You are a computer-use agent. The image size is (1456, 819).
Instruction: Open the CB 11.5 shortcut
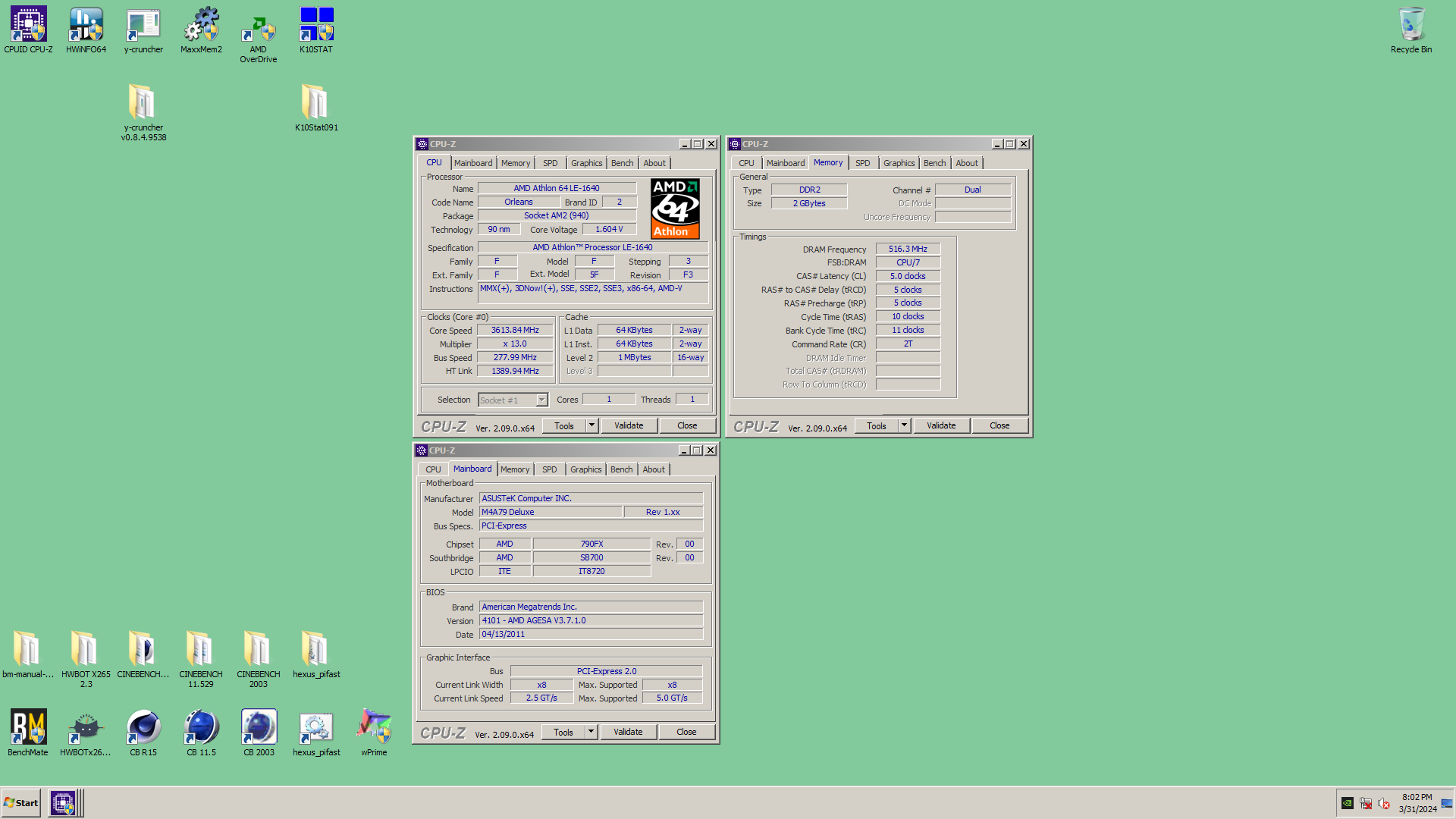pos(201,732)
